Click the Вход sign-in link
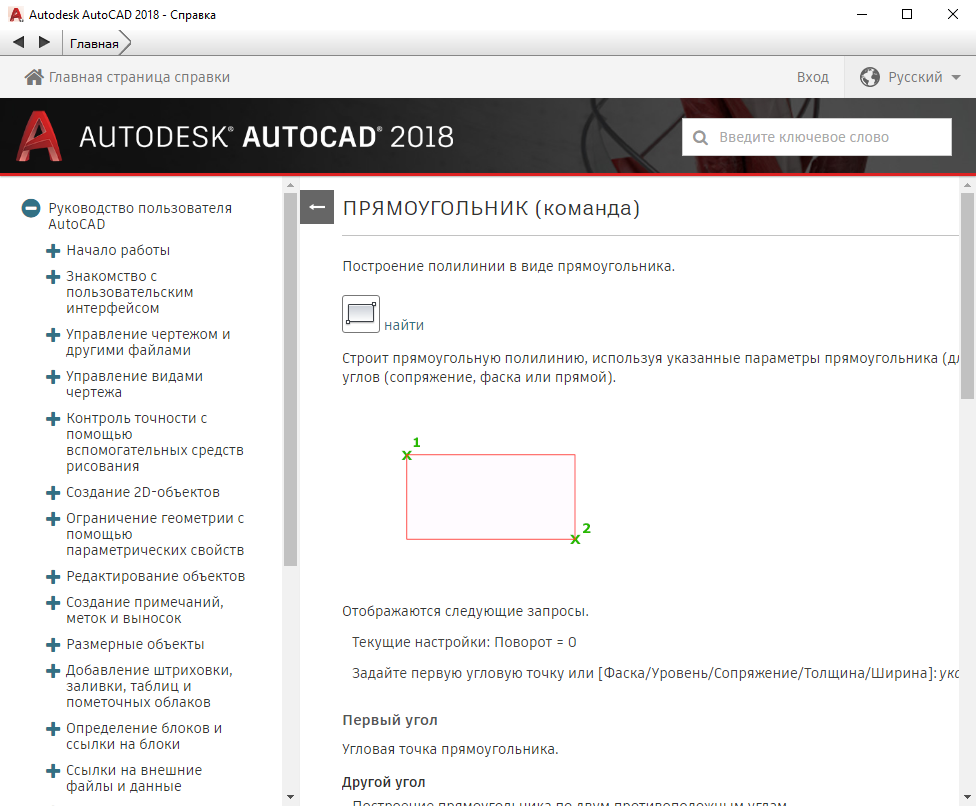 pos(812,77)
